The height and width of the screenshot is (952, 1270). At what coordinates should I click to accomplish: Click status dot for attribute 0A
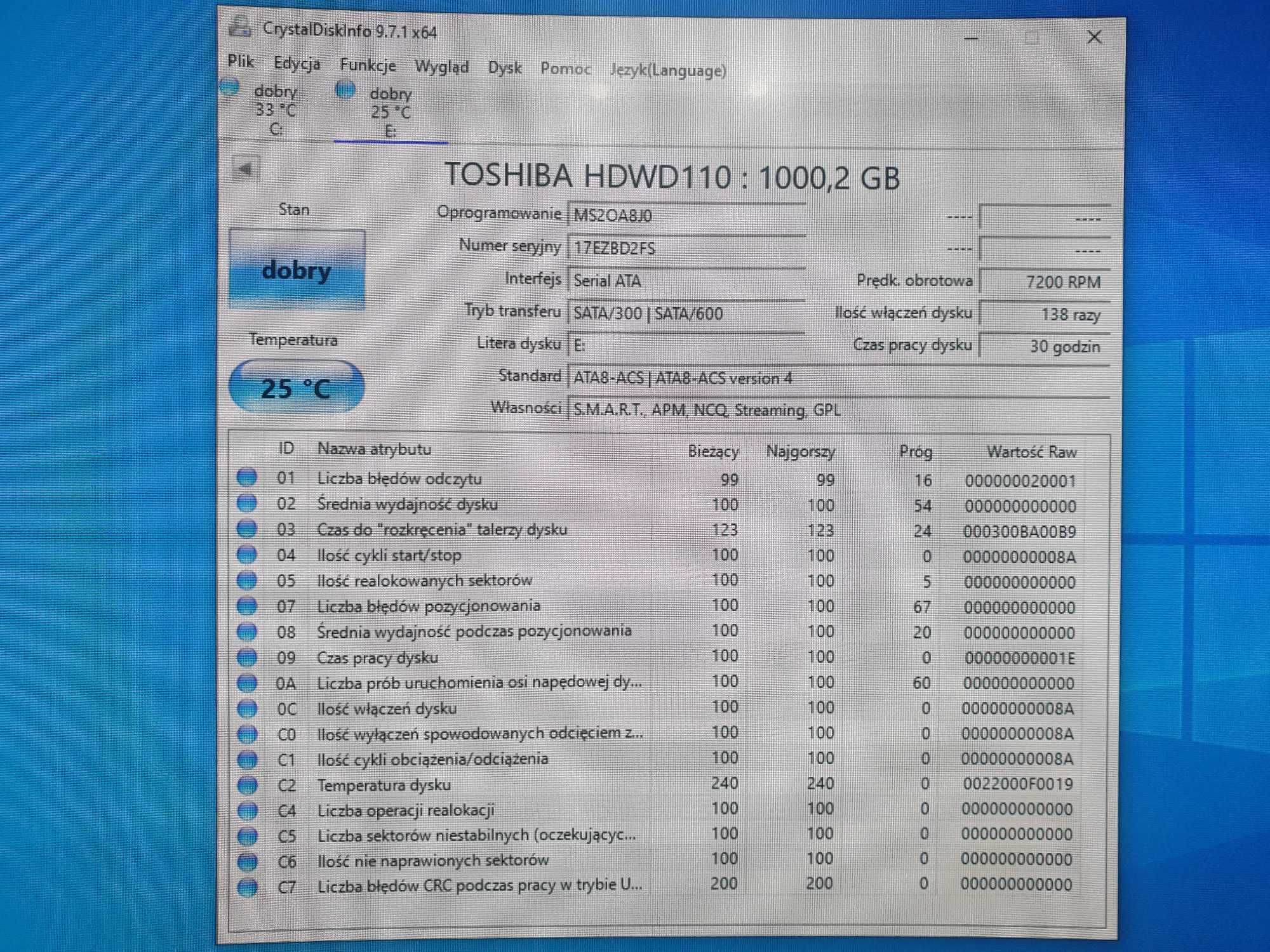247,682
